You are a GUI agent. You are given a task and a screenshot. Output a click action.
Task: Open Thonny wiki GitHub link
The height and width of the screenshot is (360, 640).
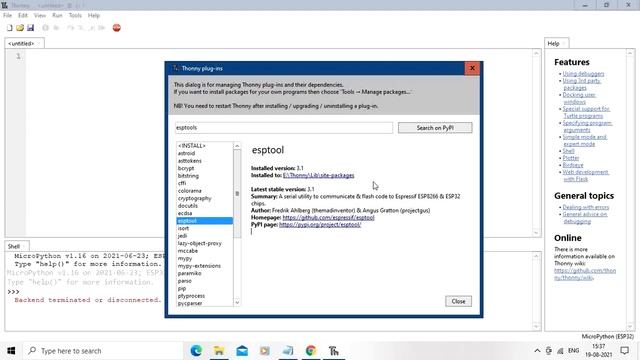(585, 274)
